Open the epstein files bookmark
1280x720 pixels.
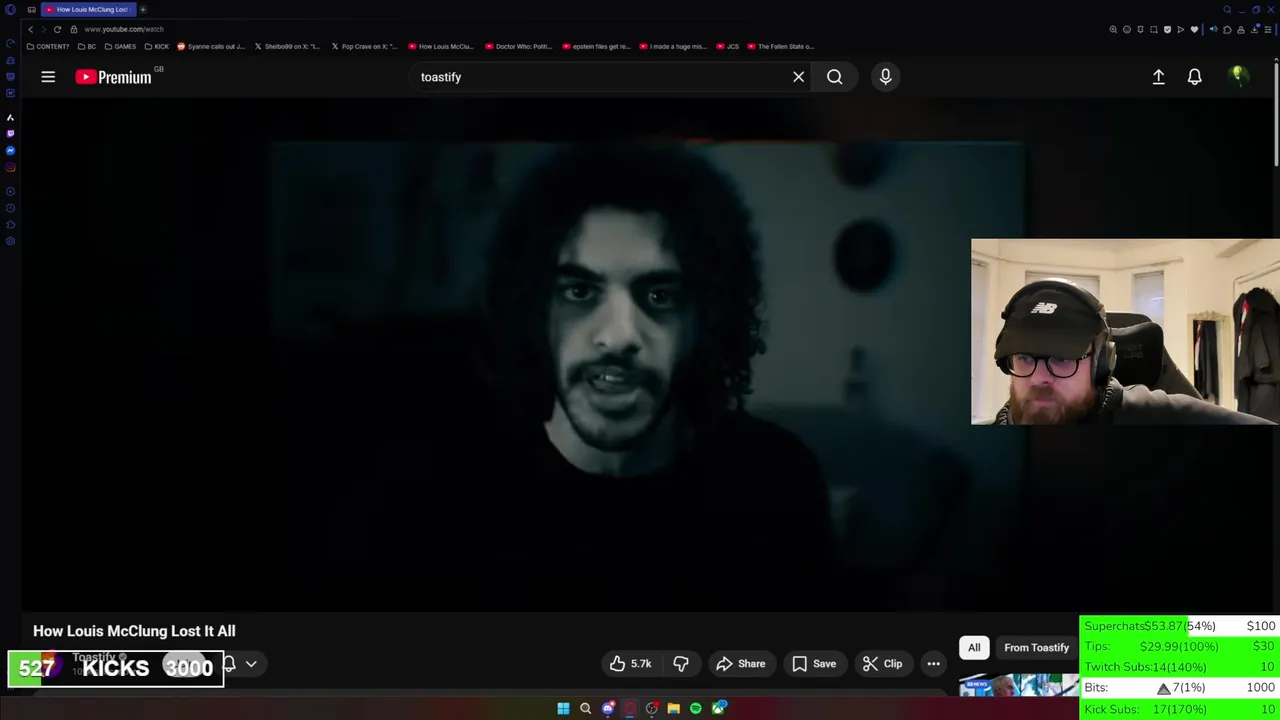tap(596, 46)
